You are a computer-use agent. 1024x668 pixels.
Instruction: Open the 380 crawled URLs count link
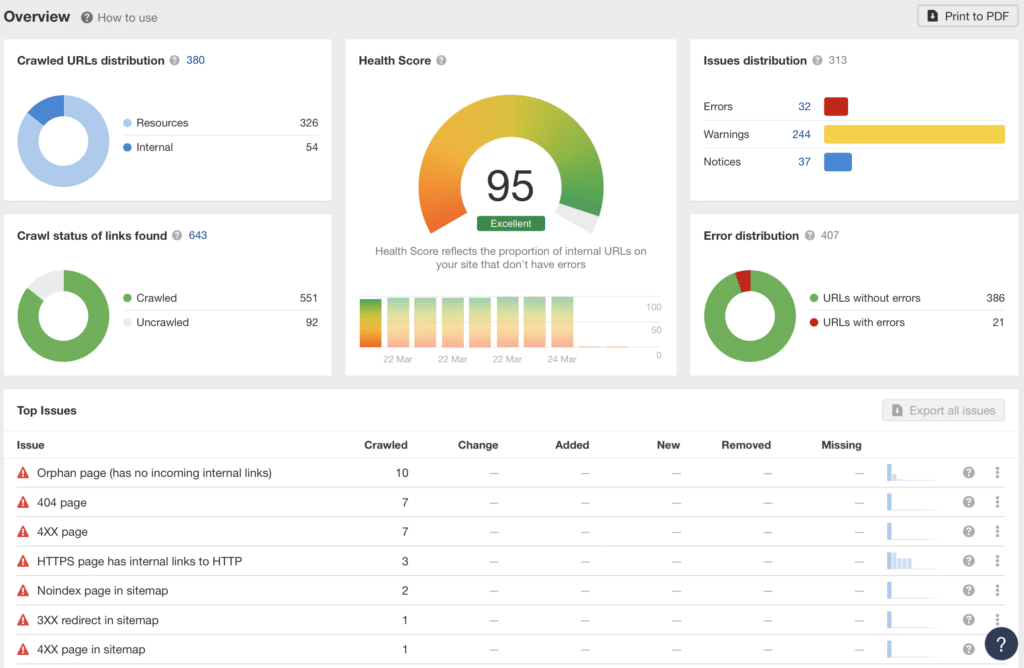pos(195,60)
